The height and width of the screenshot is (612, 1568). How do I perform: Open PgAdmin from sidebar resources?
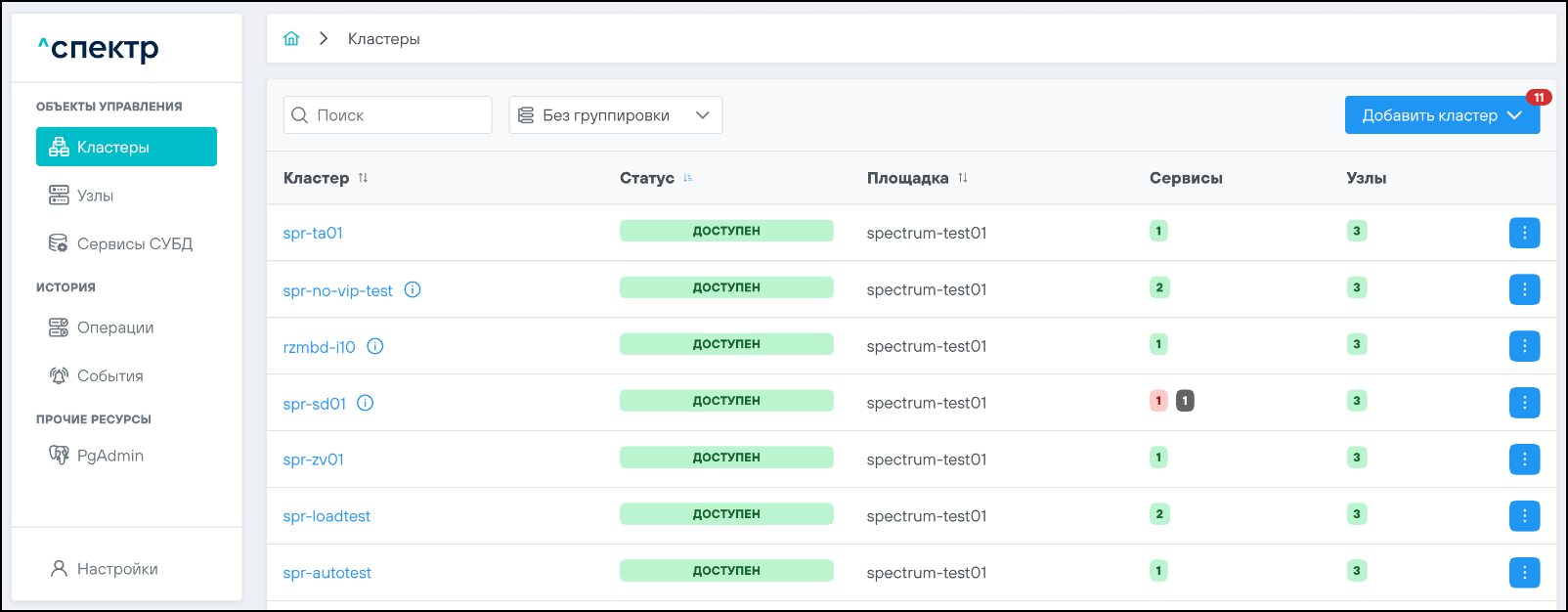point(109,456)
